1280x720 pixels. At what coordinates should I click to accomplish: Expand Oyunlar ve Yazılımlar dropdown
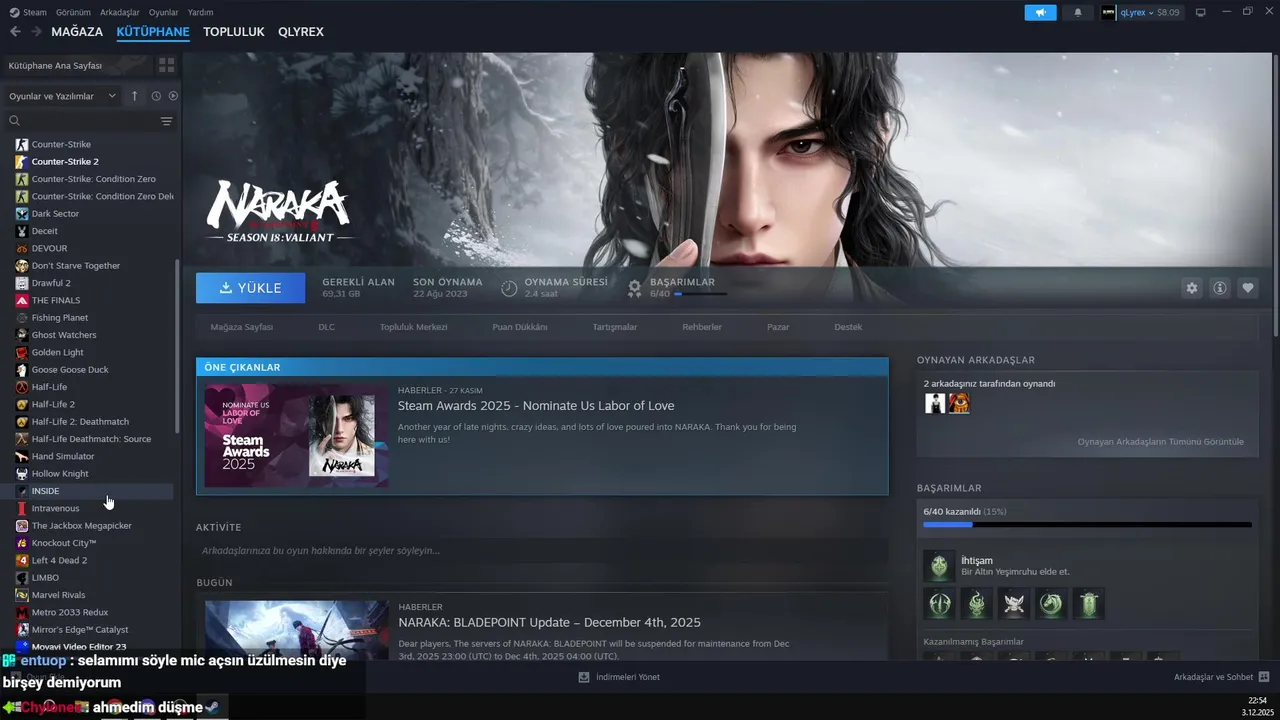63,96
